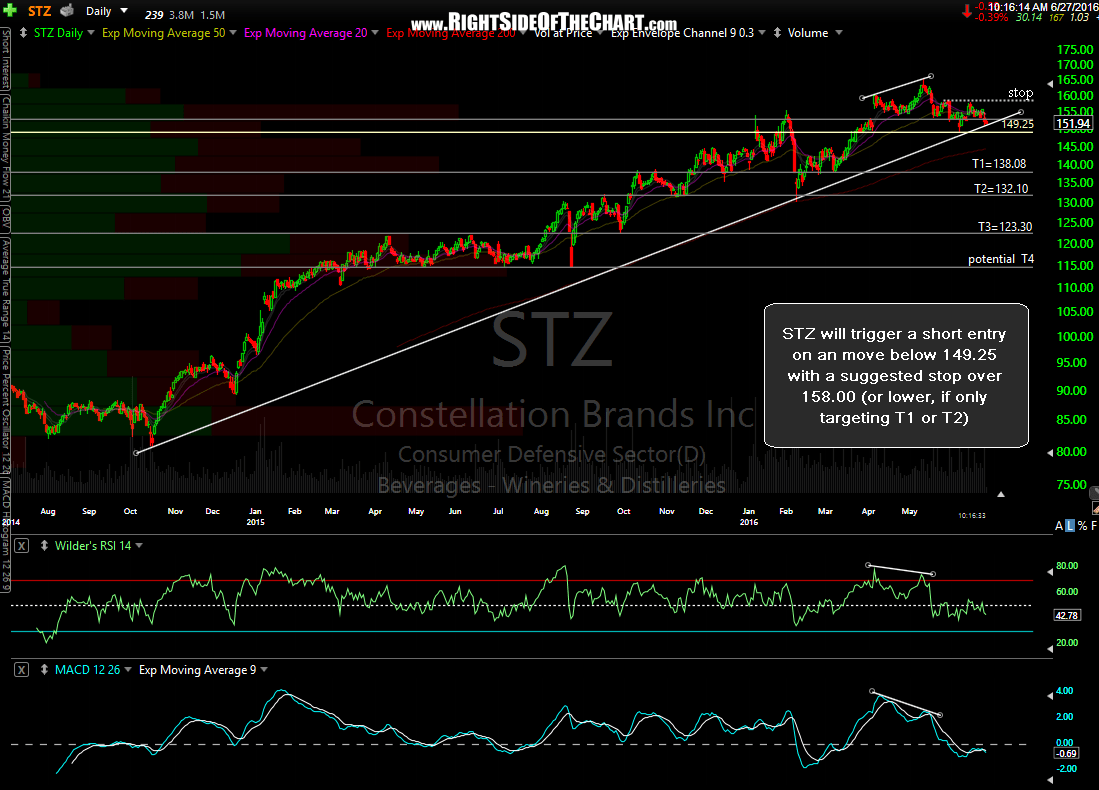Click the short entry annotation text box
The height and width of the screenshot is (790, 1099).
coord(896,375)
